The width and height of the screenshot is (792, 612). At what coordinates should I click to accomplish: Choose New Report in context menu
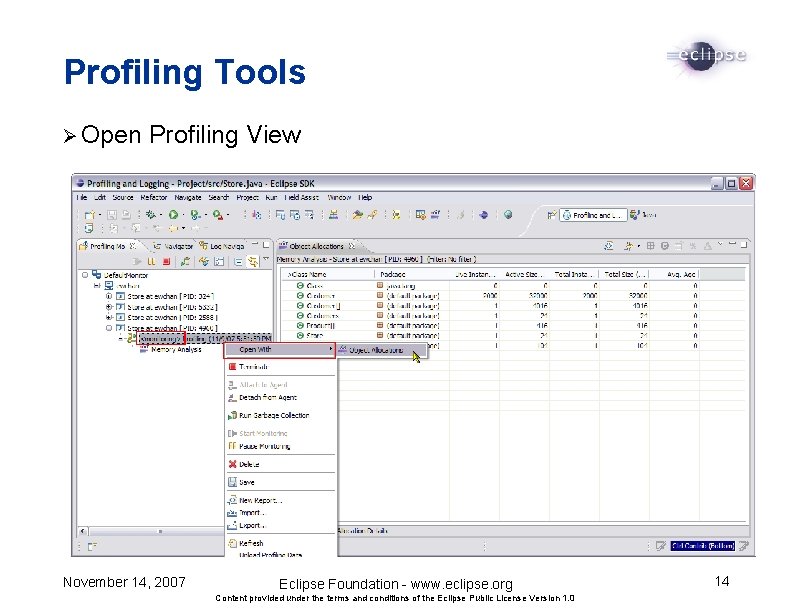281,500
